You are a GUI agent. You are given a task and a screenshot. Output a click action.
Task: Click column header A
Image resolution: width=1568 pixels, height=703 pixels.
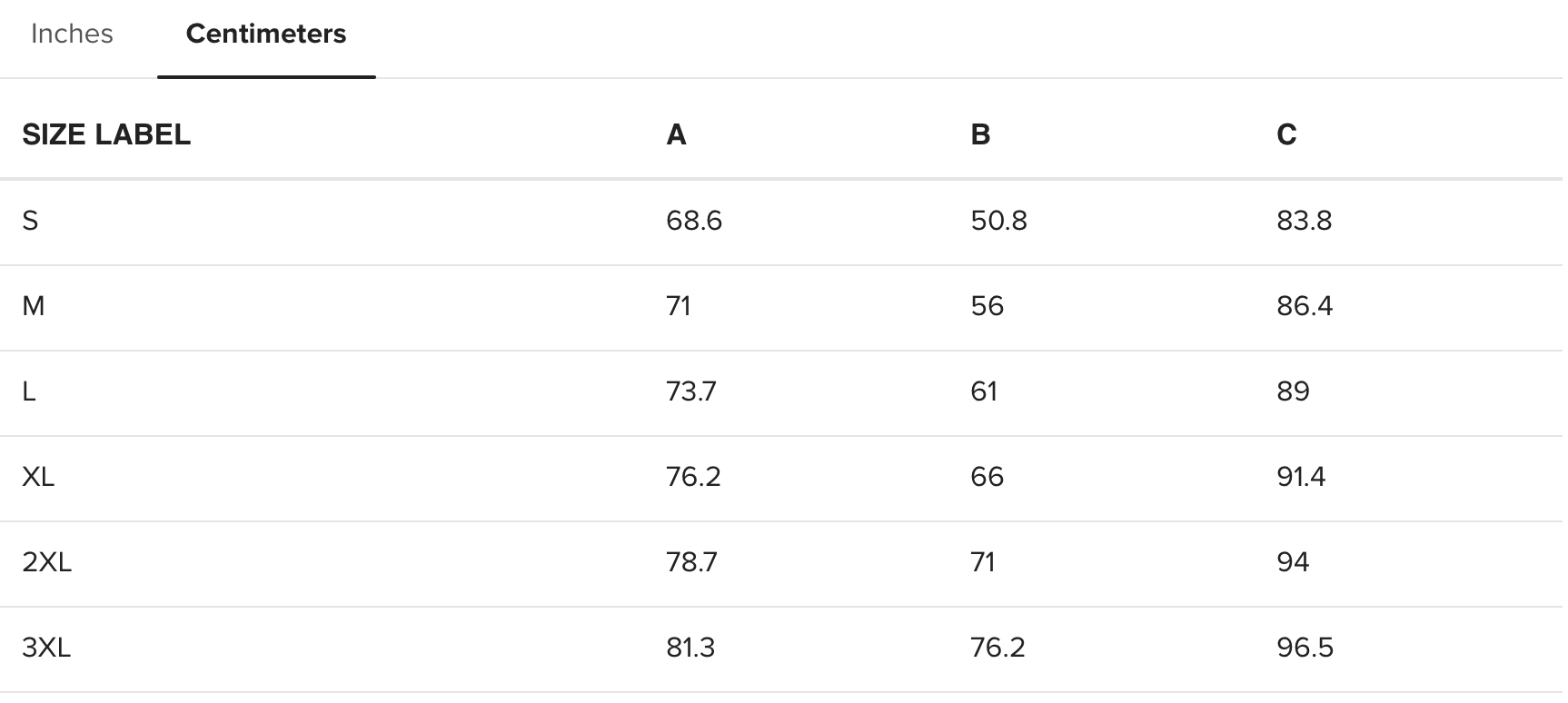pos(676,134)
